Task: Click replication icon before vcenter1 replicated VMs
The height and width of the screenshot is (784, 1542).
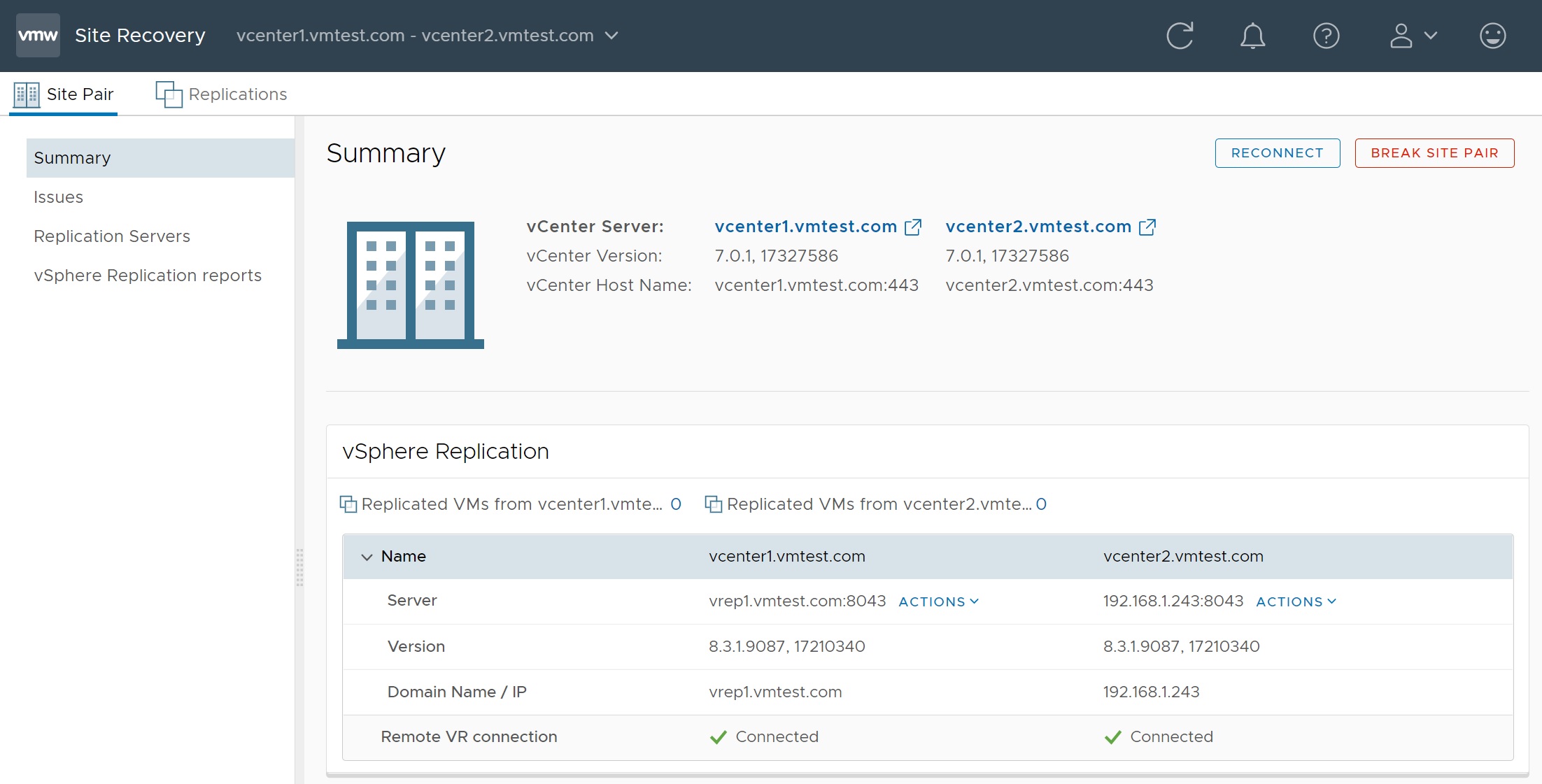Action: 348,504
